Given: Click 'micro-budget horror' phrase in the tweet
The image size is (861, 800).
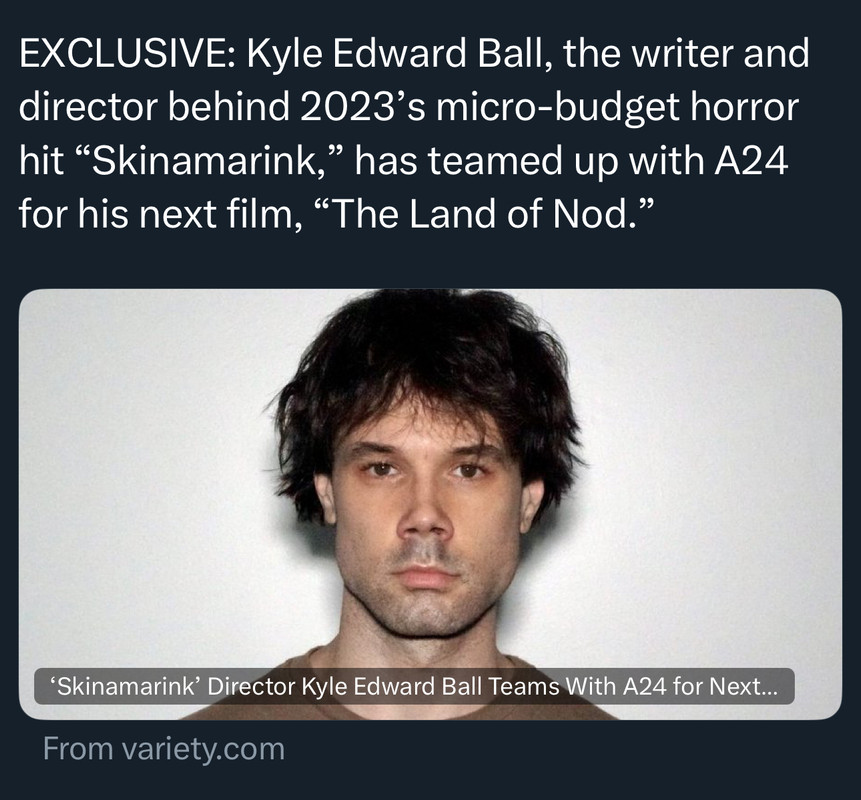Looking at the screenshot, I should [x=617, y=108].
